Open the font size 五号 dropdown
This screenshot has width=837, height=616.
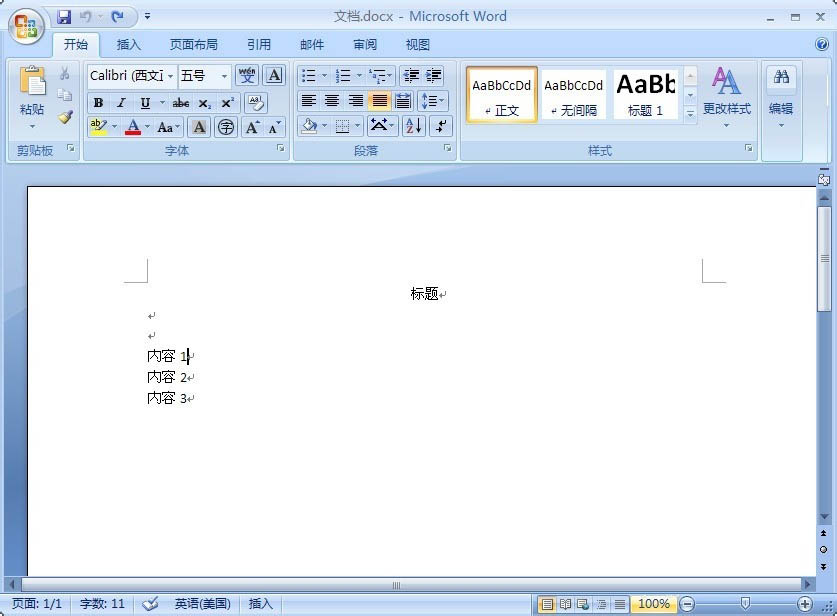tap(224, 76)
